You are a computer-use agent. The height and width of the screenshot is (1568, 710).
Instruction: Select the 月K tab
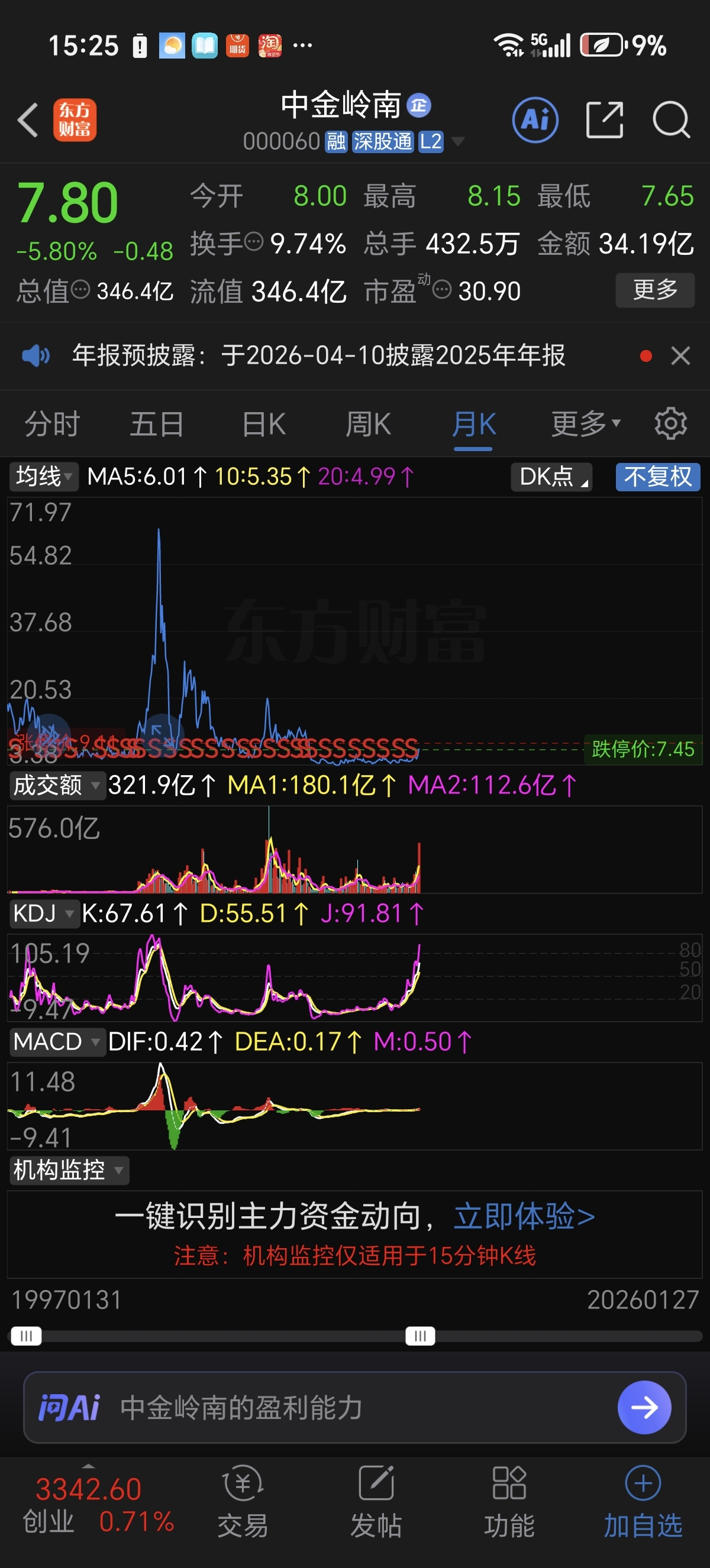click(x=473, y=424)
